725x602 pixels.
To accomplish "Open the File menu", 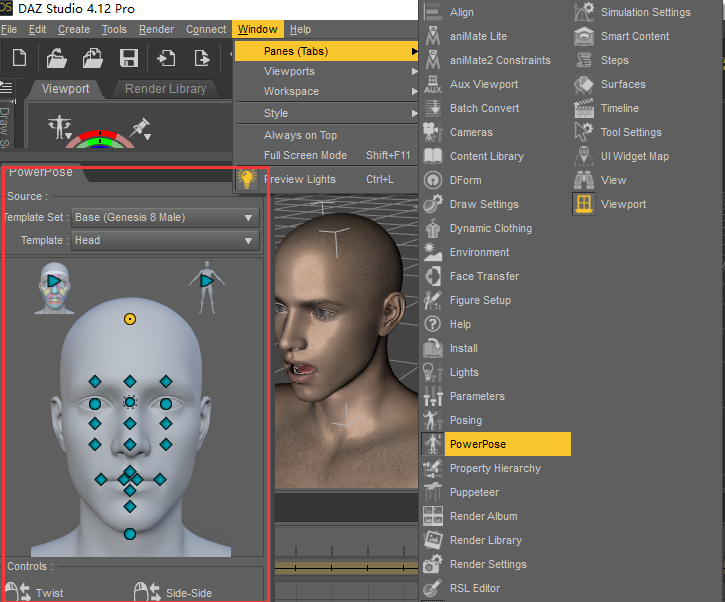I will [x=9, y=29].
